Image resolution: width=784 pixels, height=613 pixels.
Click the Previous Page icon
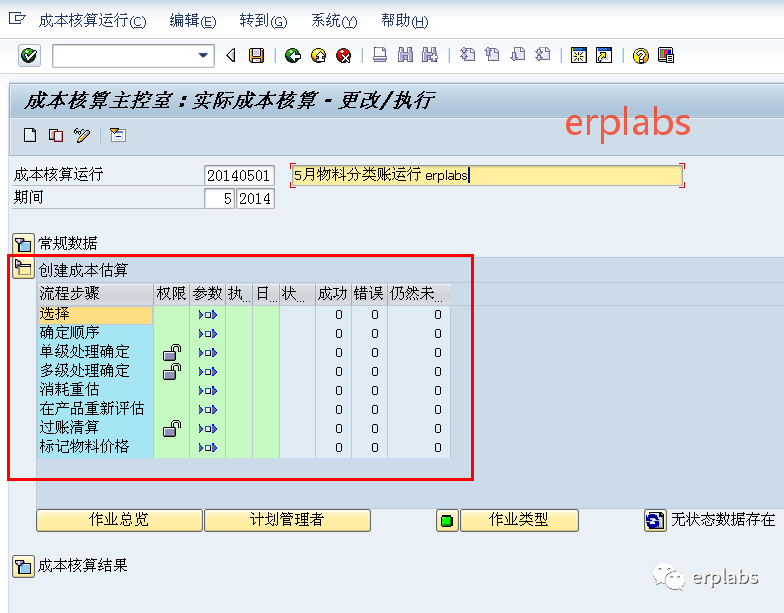492,54
